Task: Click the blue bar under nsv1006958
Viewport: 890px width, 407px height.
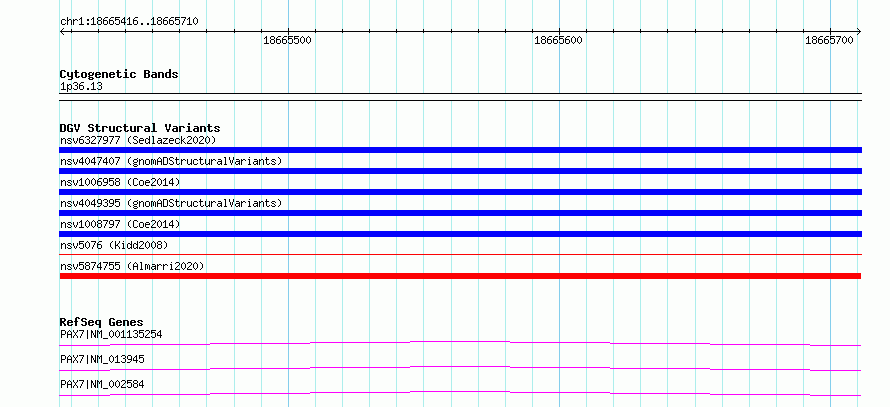Action: click(460, 192)
